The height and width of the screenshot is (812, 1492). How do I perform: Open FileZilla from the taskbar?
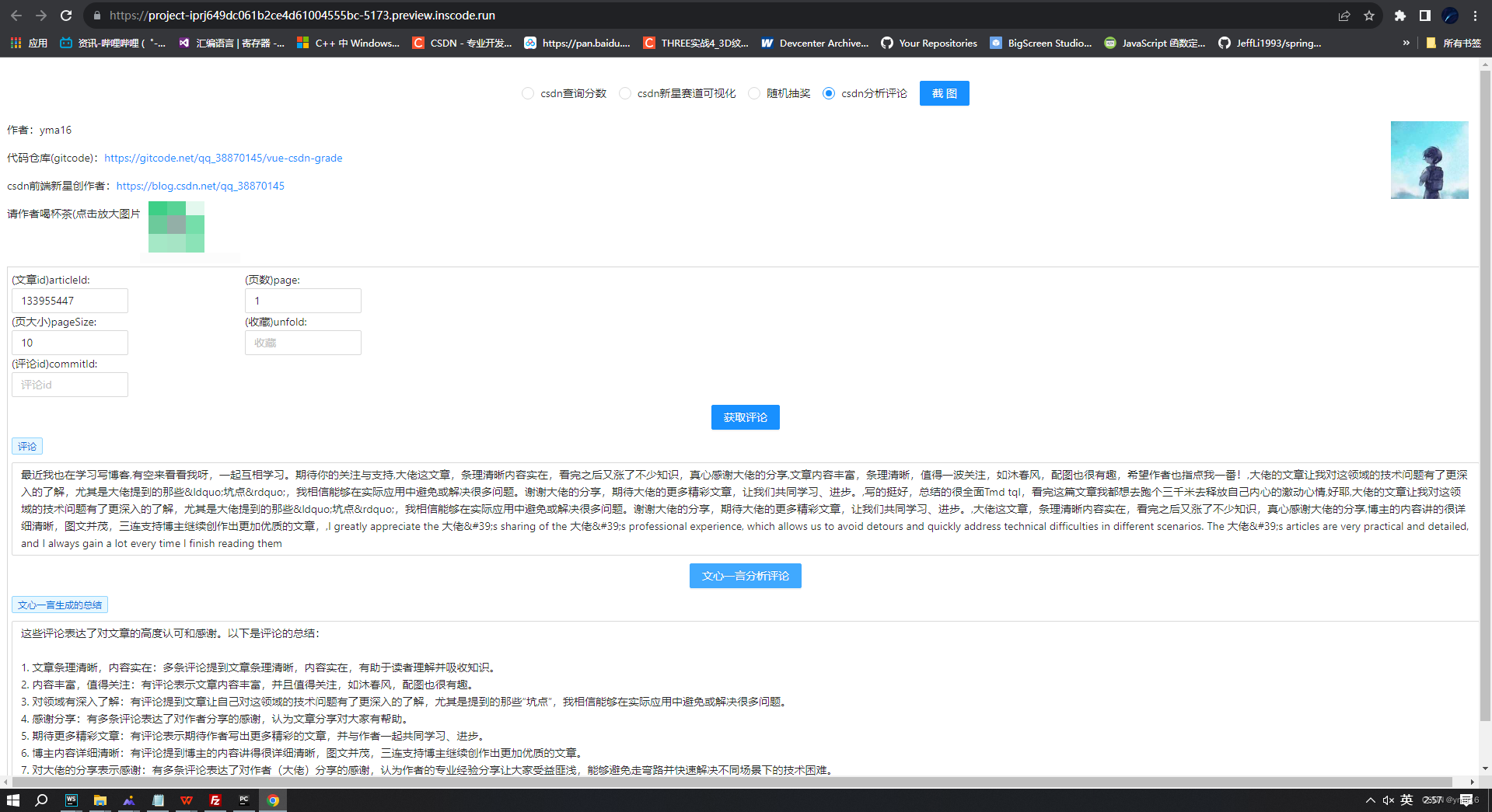pyautogui.click(x=215, y=801)
